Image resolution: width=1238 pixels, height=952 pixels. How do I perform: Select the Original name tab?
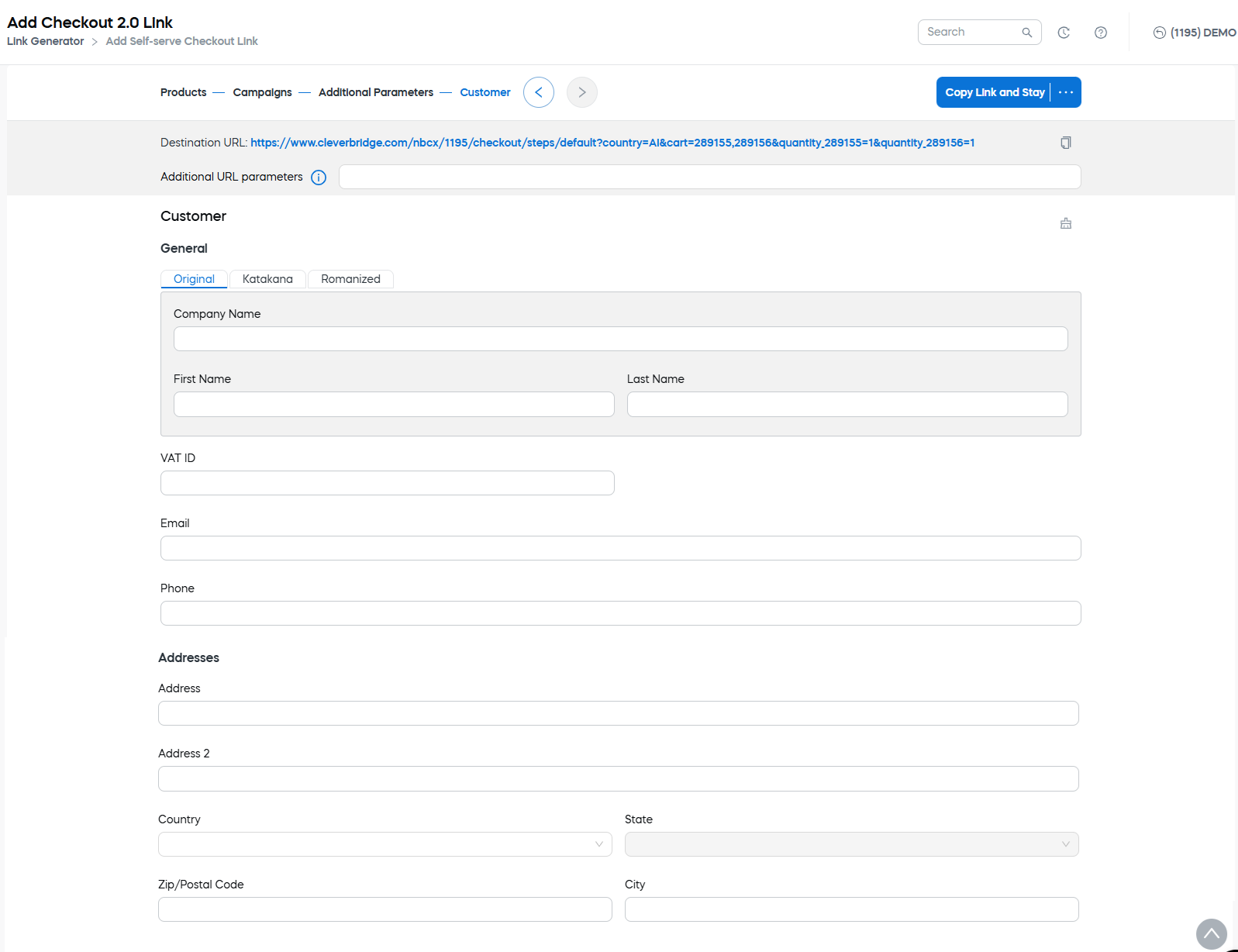tap(194, 279)
